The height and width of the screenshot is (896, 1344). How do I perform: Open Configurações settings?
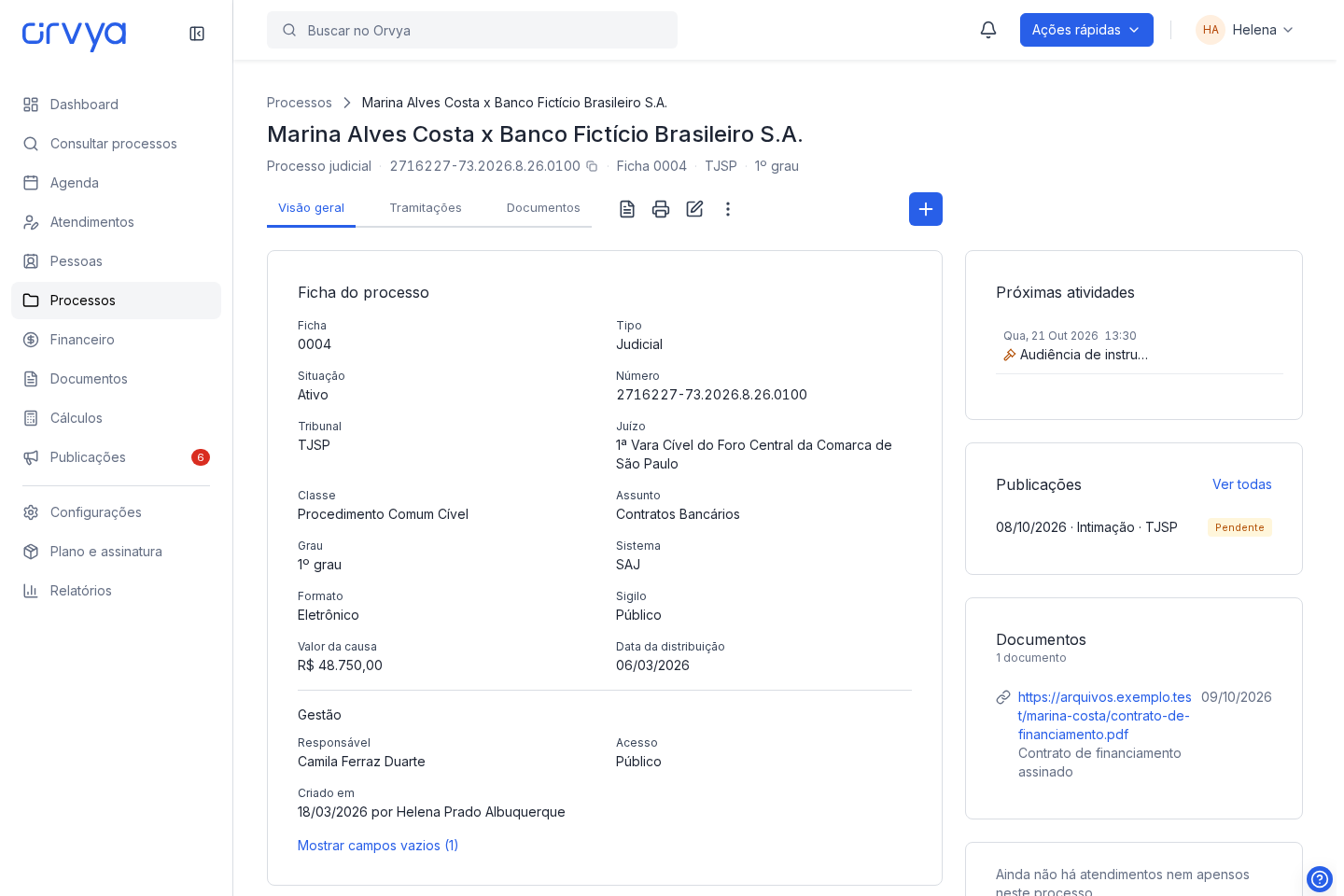(116, 512)
